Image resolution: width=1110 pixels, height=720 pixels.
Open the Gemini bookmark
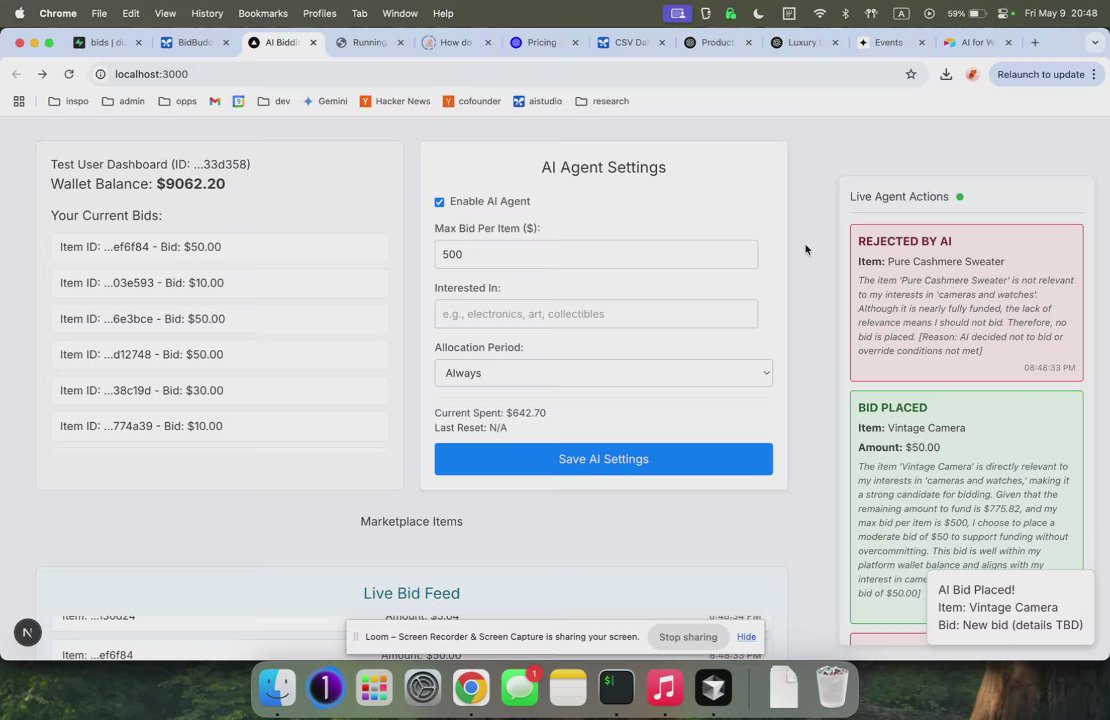pos(326,101)
